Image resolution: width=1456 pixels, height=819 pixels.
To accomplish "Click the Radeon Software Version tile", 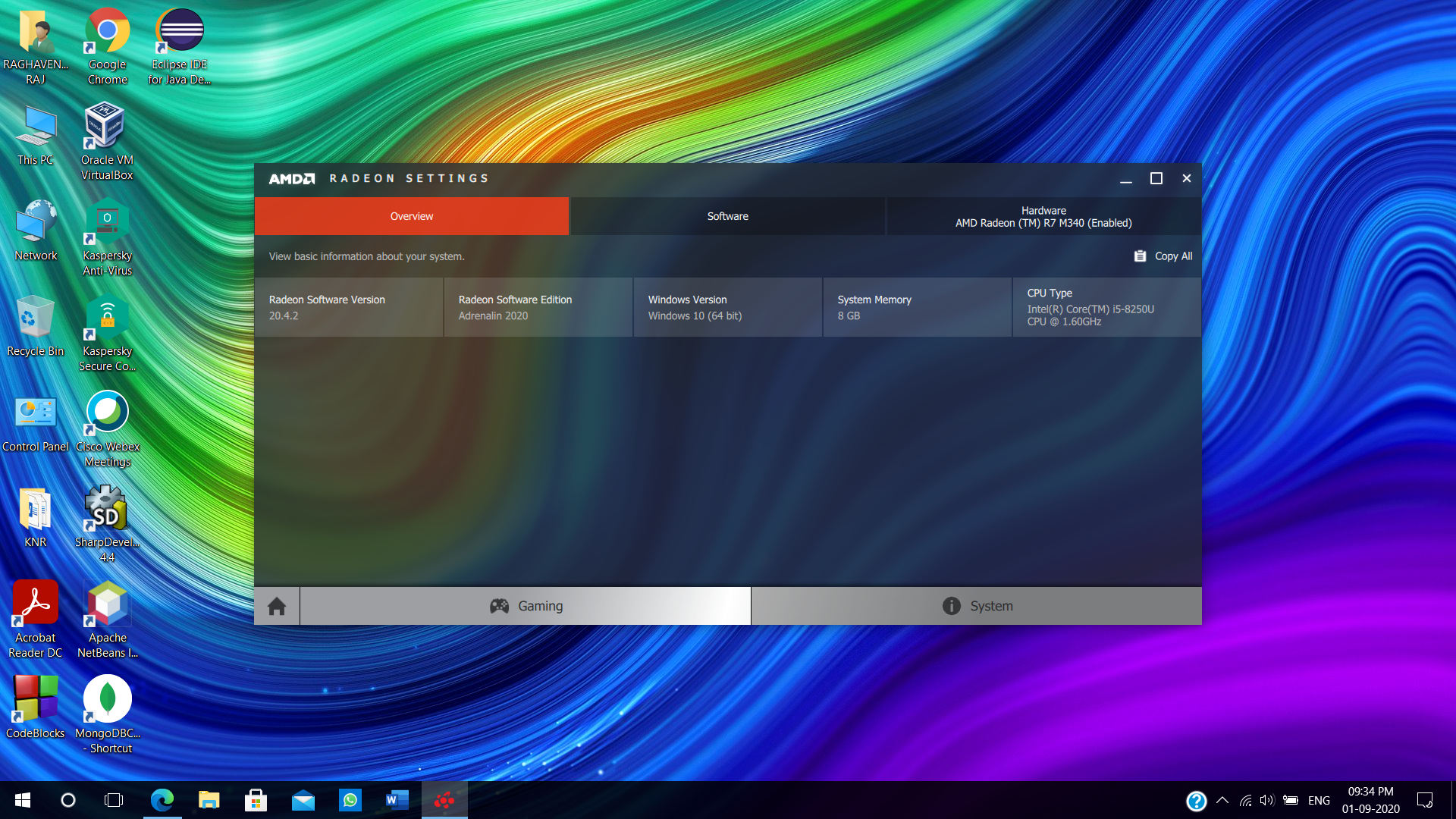I will coord(349,307).
